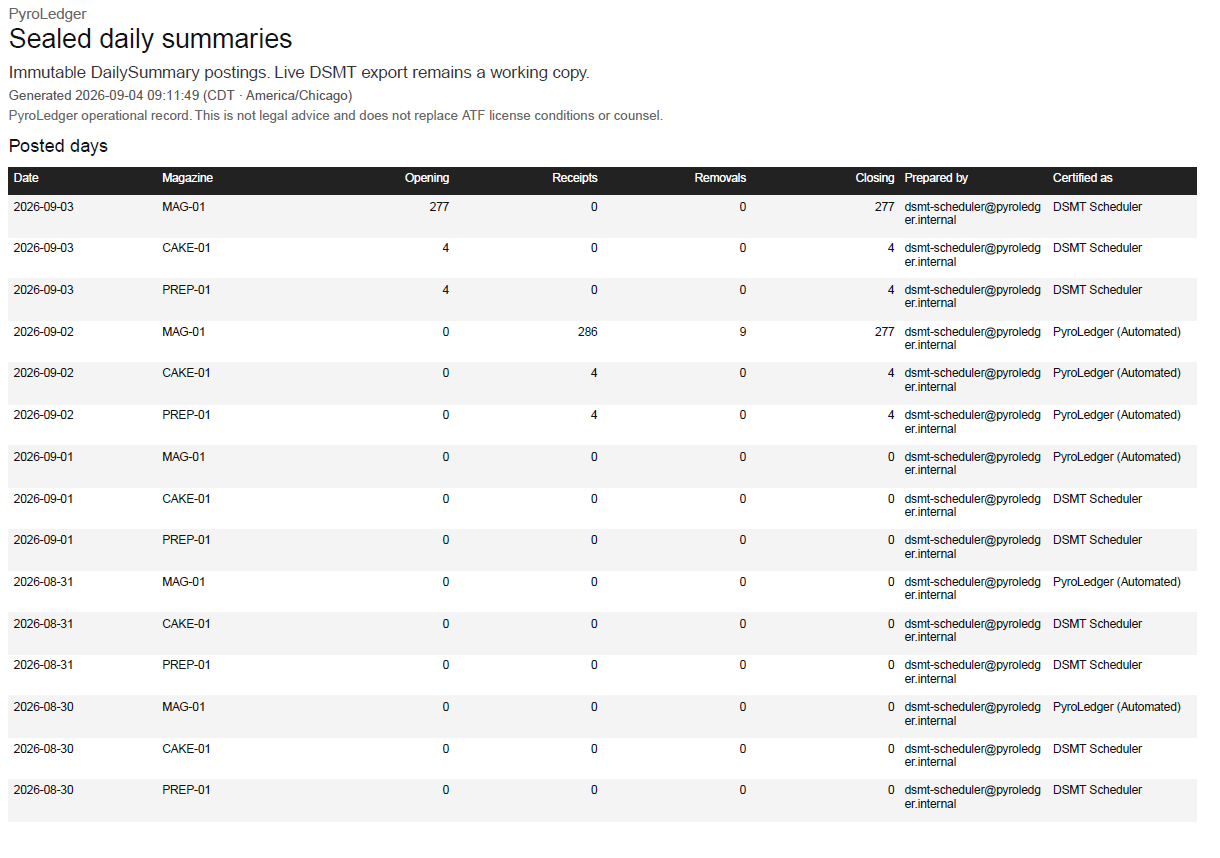Click the Removals column header
This screenshot has width=1220, height=858.
click(720, 178)
